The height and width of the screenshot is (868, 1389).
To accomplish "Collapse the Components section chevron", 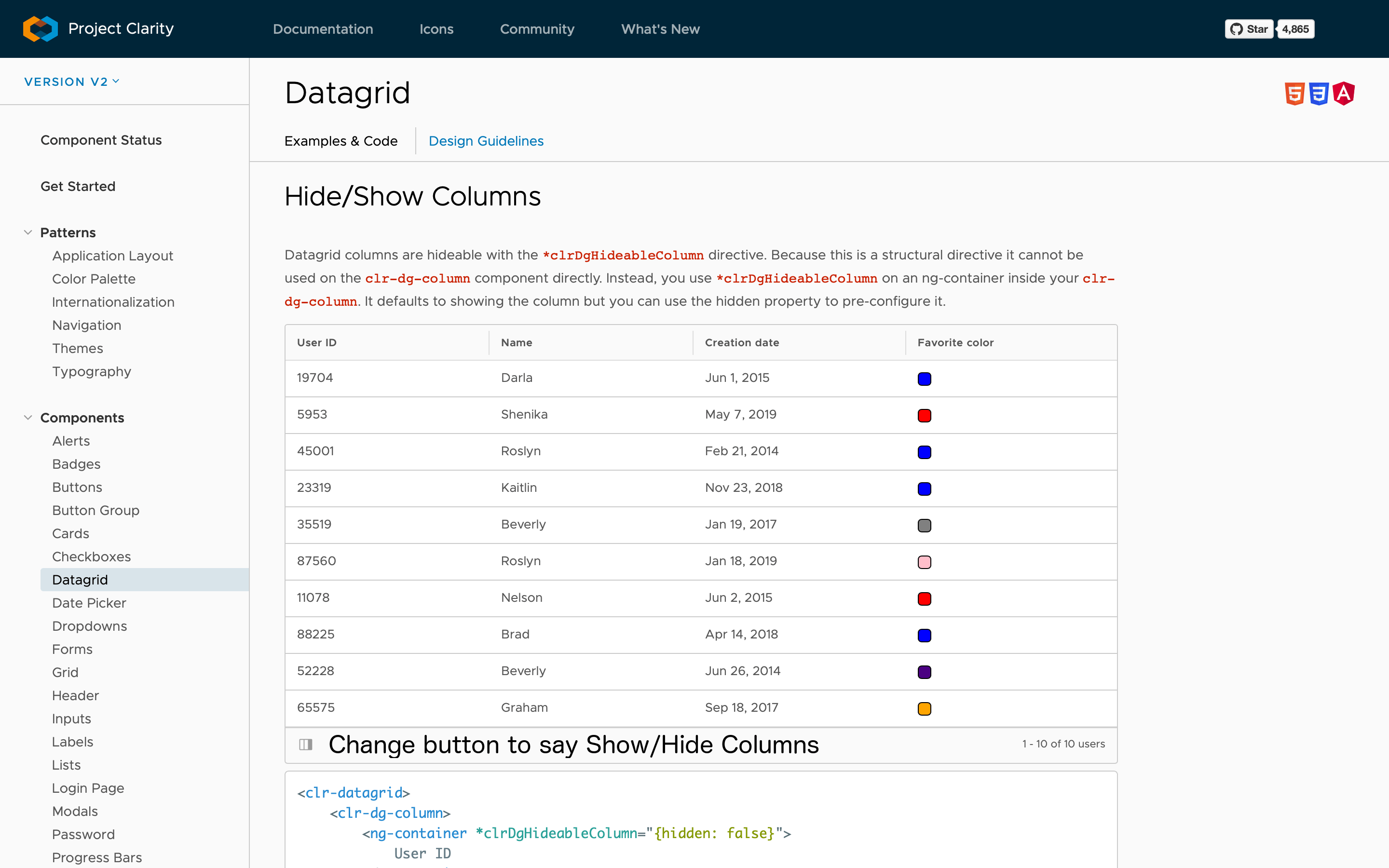I will click(x=28, y=417).
